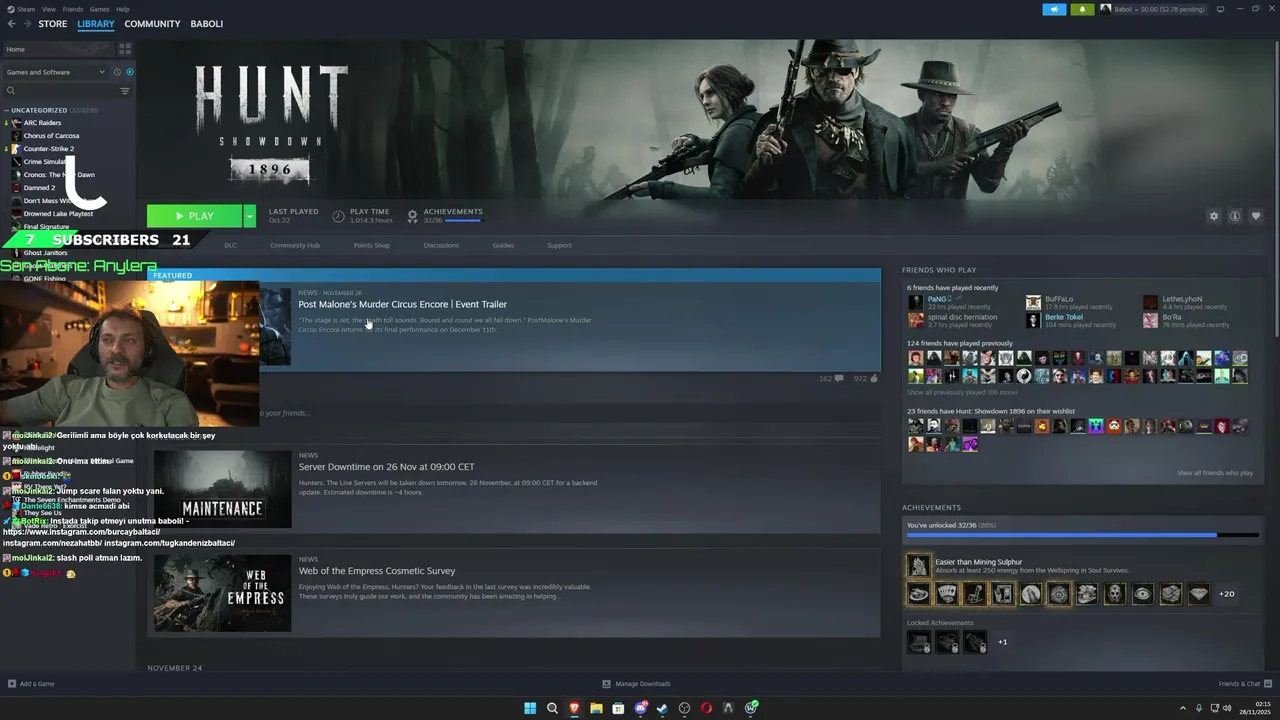The image size is (1280, 720).
Task: Select Counter-Strike 2 in the library
Action: (x=49, y=149)
